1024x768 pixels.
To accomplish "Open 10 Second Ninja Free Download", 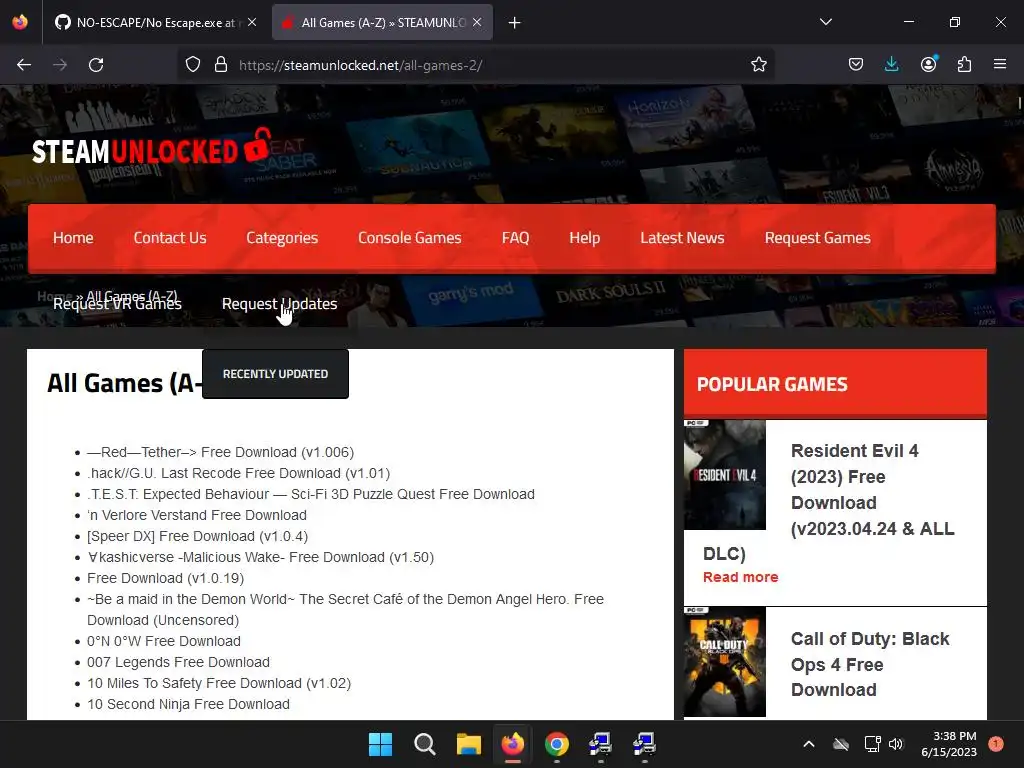I will (188, 704).
